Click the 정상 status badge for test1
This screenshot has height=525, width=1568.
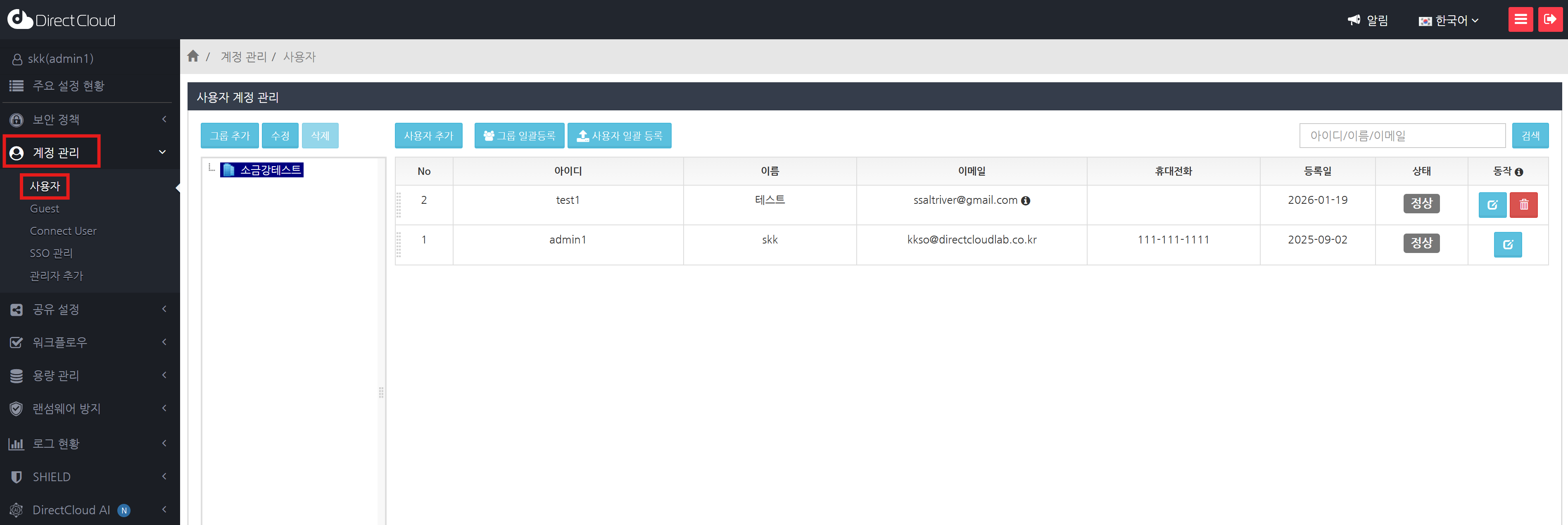click(1421, 203)
